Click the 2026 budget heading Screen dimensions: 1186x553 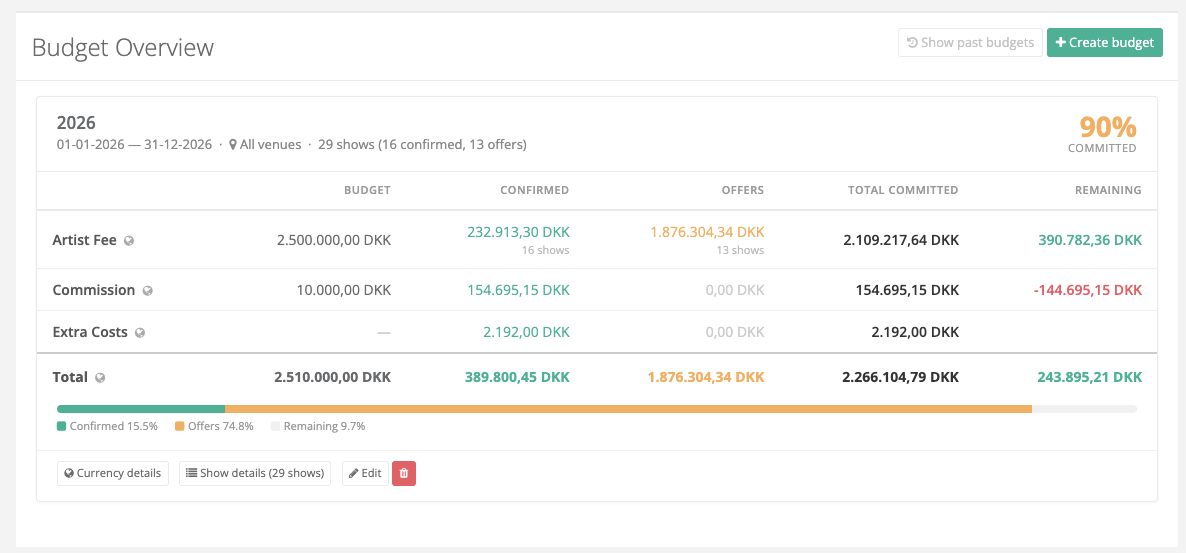point(76,123)
